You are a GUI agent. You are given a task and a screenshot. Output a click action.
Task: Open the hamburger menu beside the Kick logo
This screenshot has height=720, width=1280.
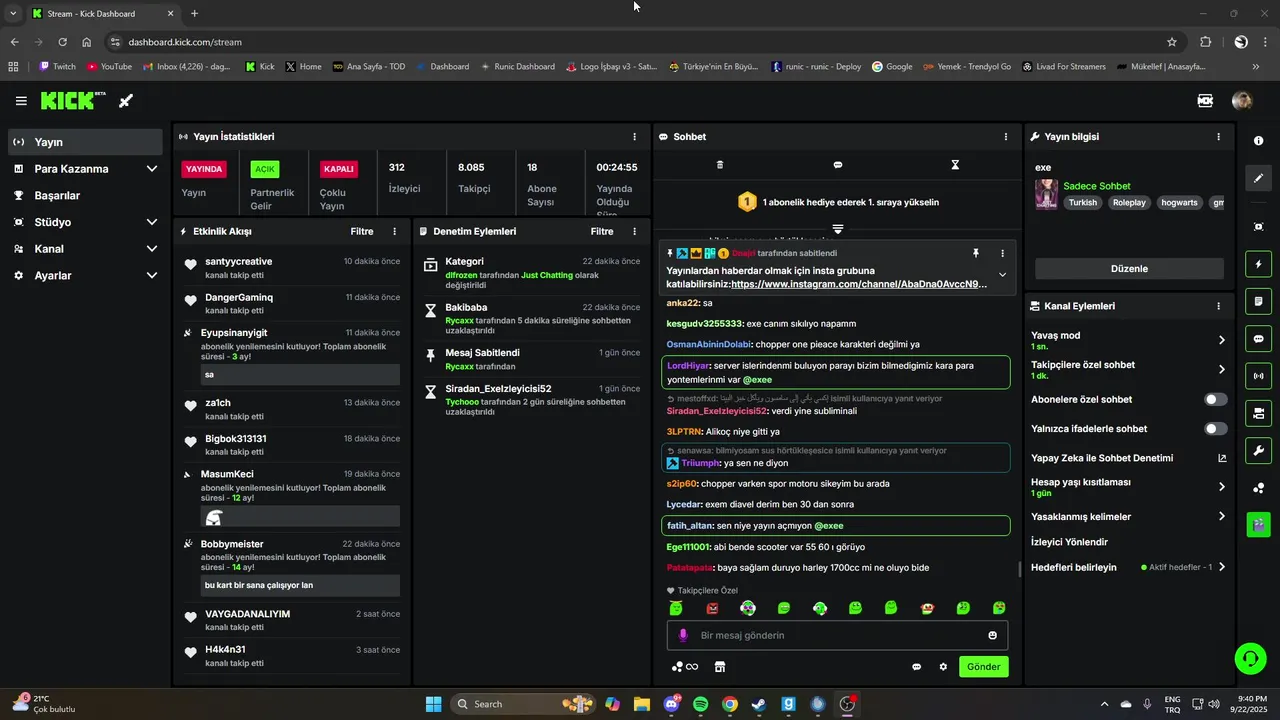(x=21, y=101)
